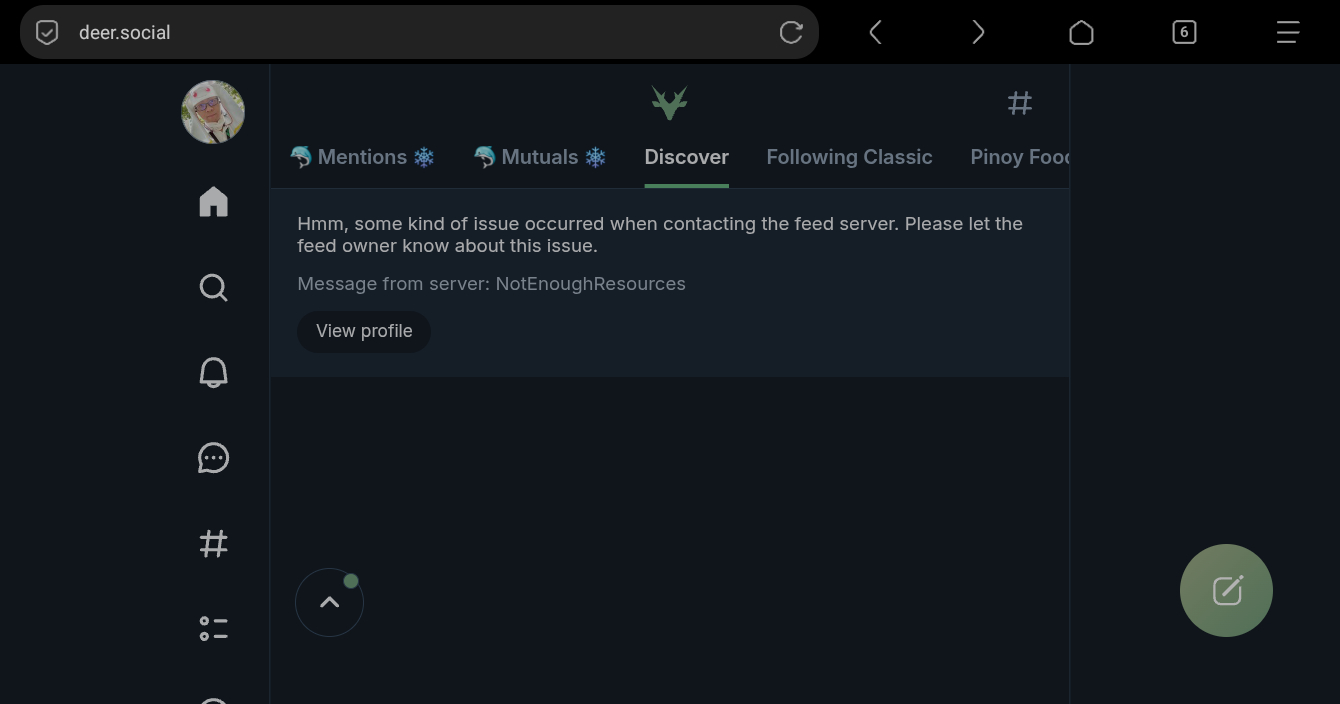Click the deer.social address bar
This screenshot has width=1340, height=704.
click(x=400, y=32)
